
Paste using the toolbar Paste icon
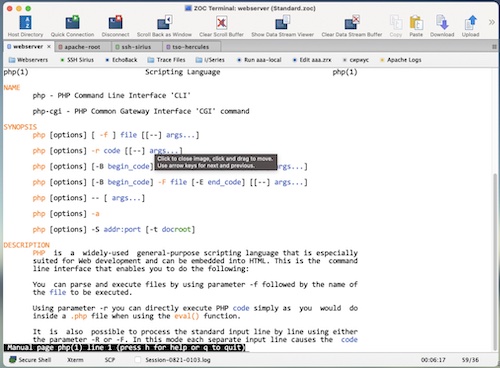click(x=416, y=23)
